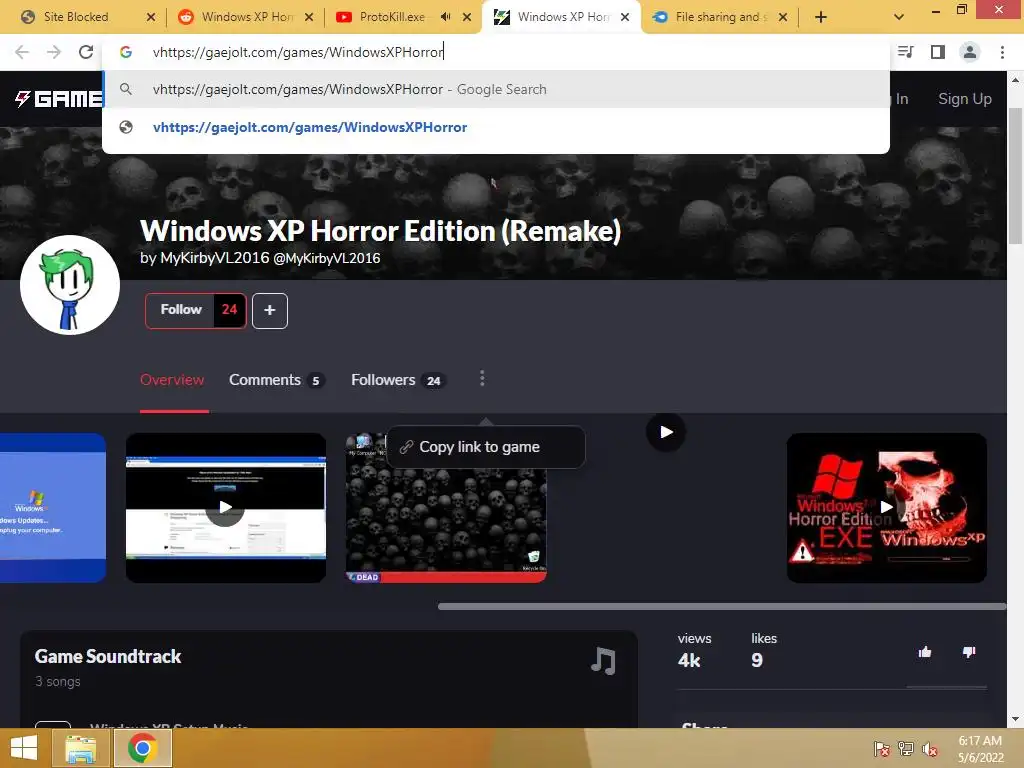The image size is (1024, 768).
Task: Select the Google Search suggestion row
Action: (496, 89)
